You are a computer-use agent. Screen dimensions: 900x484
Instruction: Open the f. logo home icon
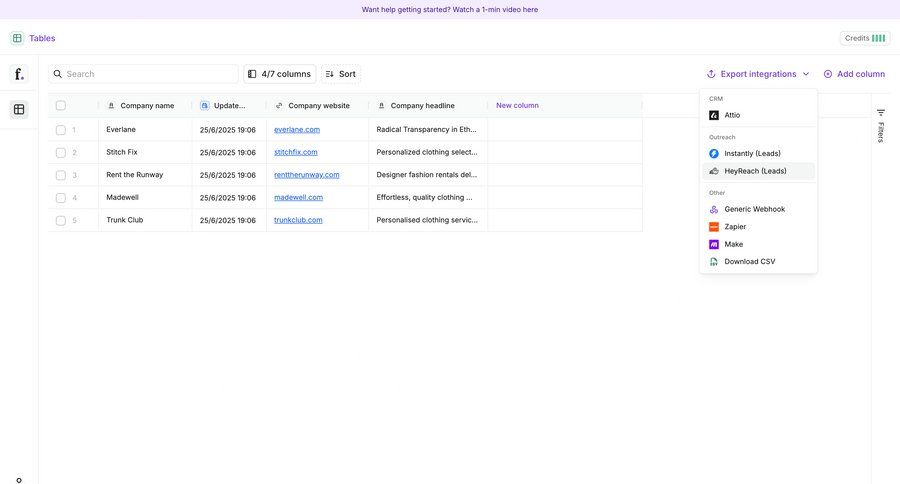19,74
